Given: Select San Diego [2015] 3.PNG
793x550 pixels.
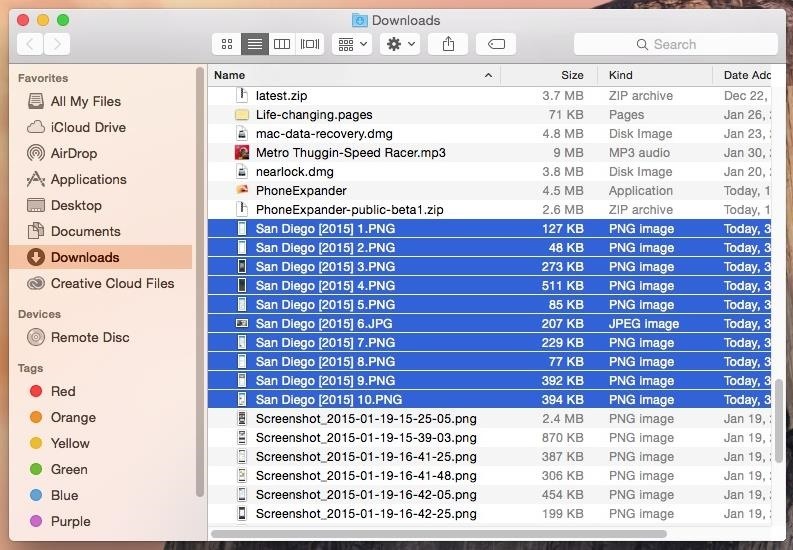Looking at the screenshot, I should (x=490, y=266).
